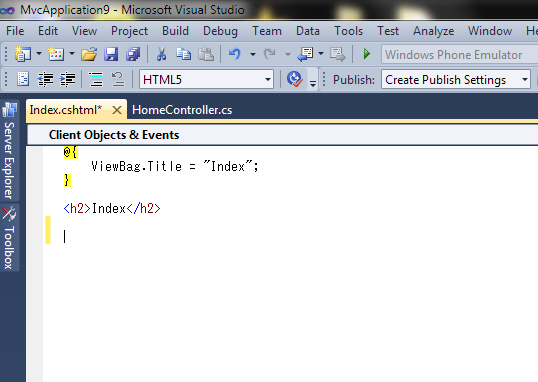Click the Redo icon
The image size is (538, 382).
269,54
